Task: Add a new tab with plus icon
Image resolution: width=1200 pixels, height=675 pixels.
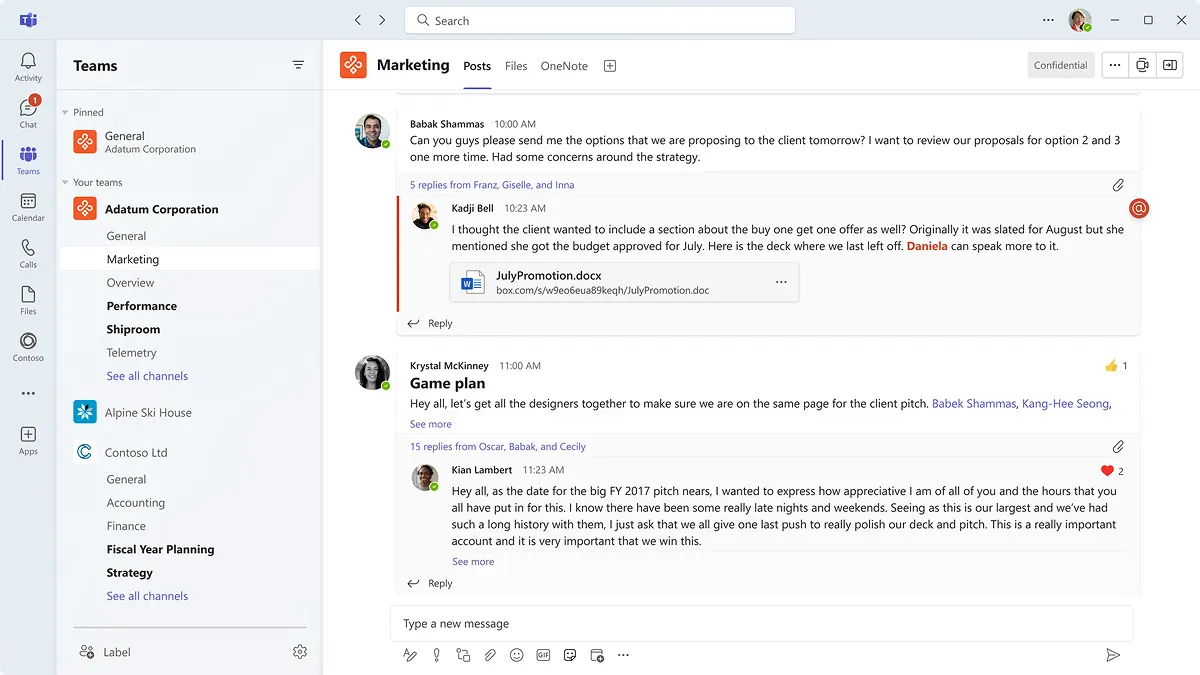Action: [x=610, y=66]
